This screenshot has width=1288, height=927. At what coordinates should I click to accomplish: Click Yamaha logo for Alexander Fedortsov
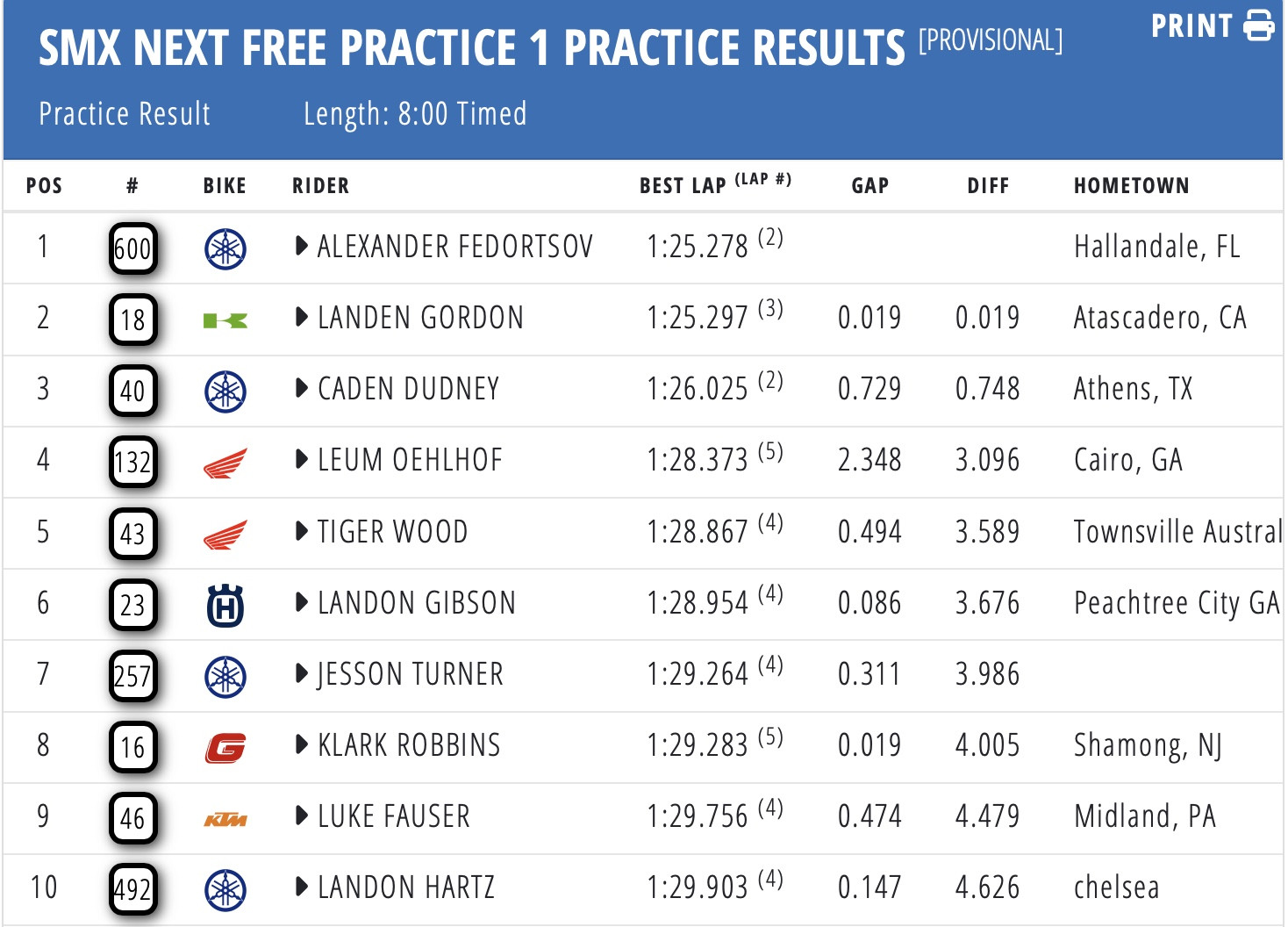click(225, 249)
